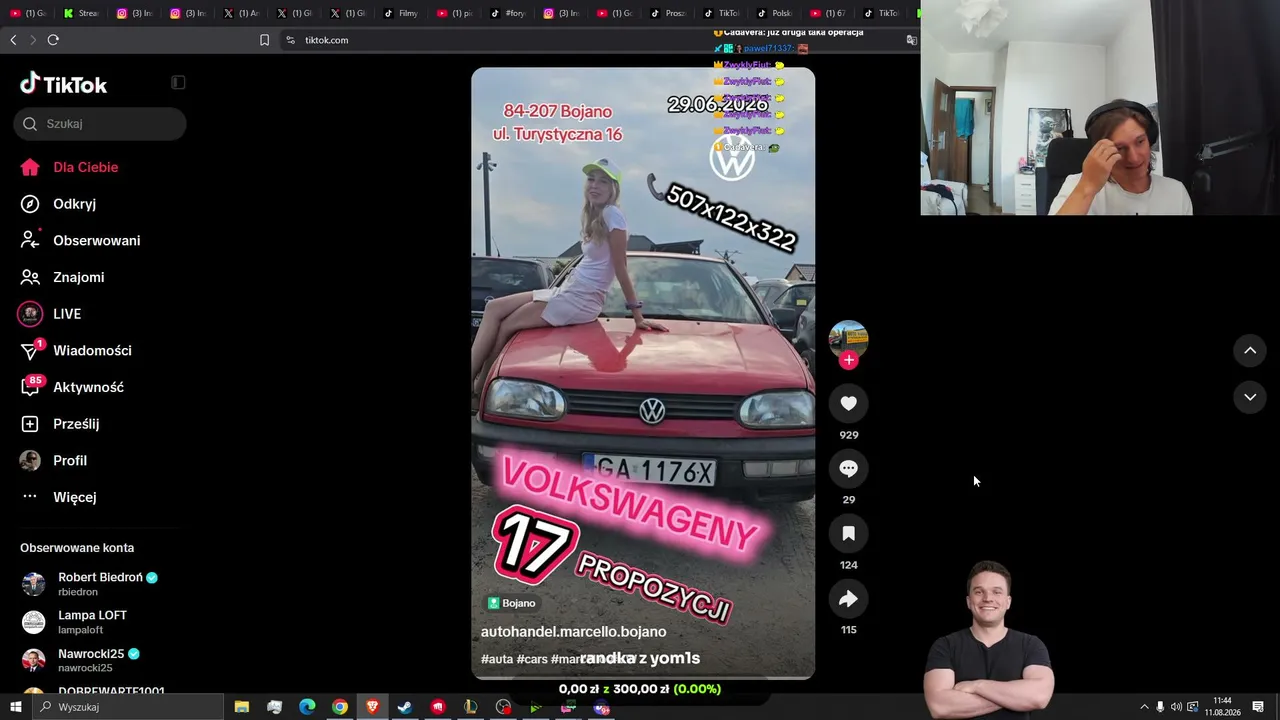
Task: Go to previous video with up chevron
Action: [x=1250, y=350]
